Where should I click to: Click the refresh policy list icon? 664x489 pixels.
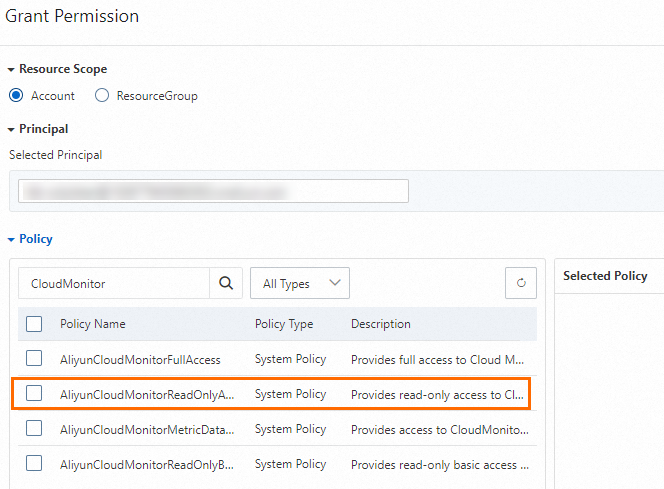pos(521,283)
